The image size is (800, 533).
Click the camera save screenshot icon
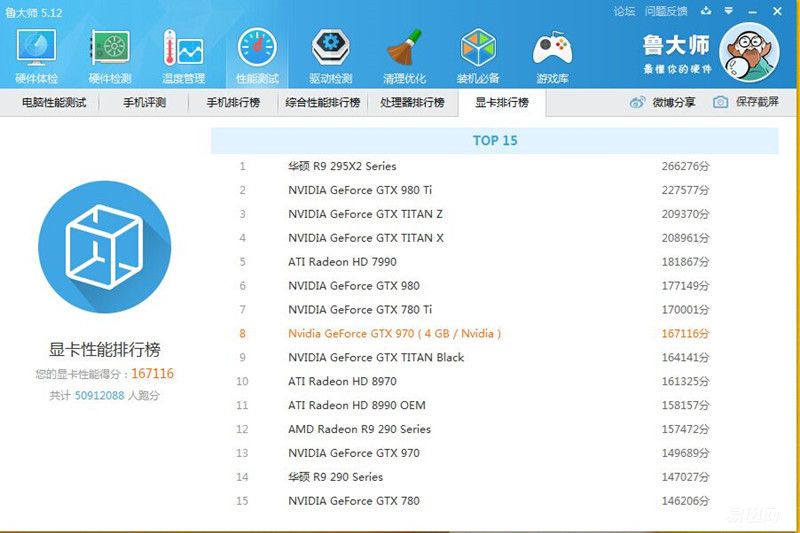720,102
